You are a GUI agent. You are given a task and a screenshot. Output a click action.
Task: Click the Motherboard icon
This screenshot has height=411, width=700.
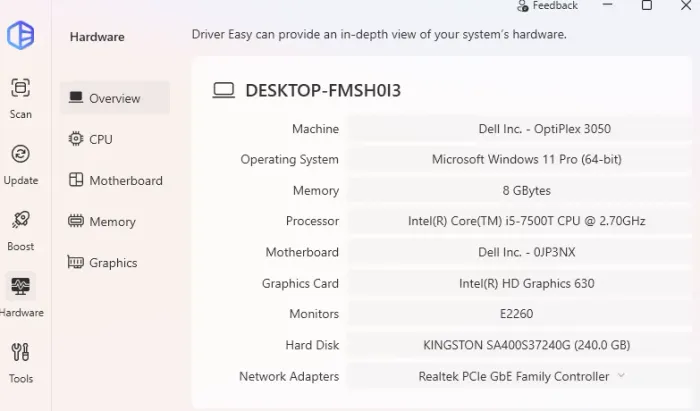tap(76, 180)
